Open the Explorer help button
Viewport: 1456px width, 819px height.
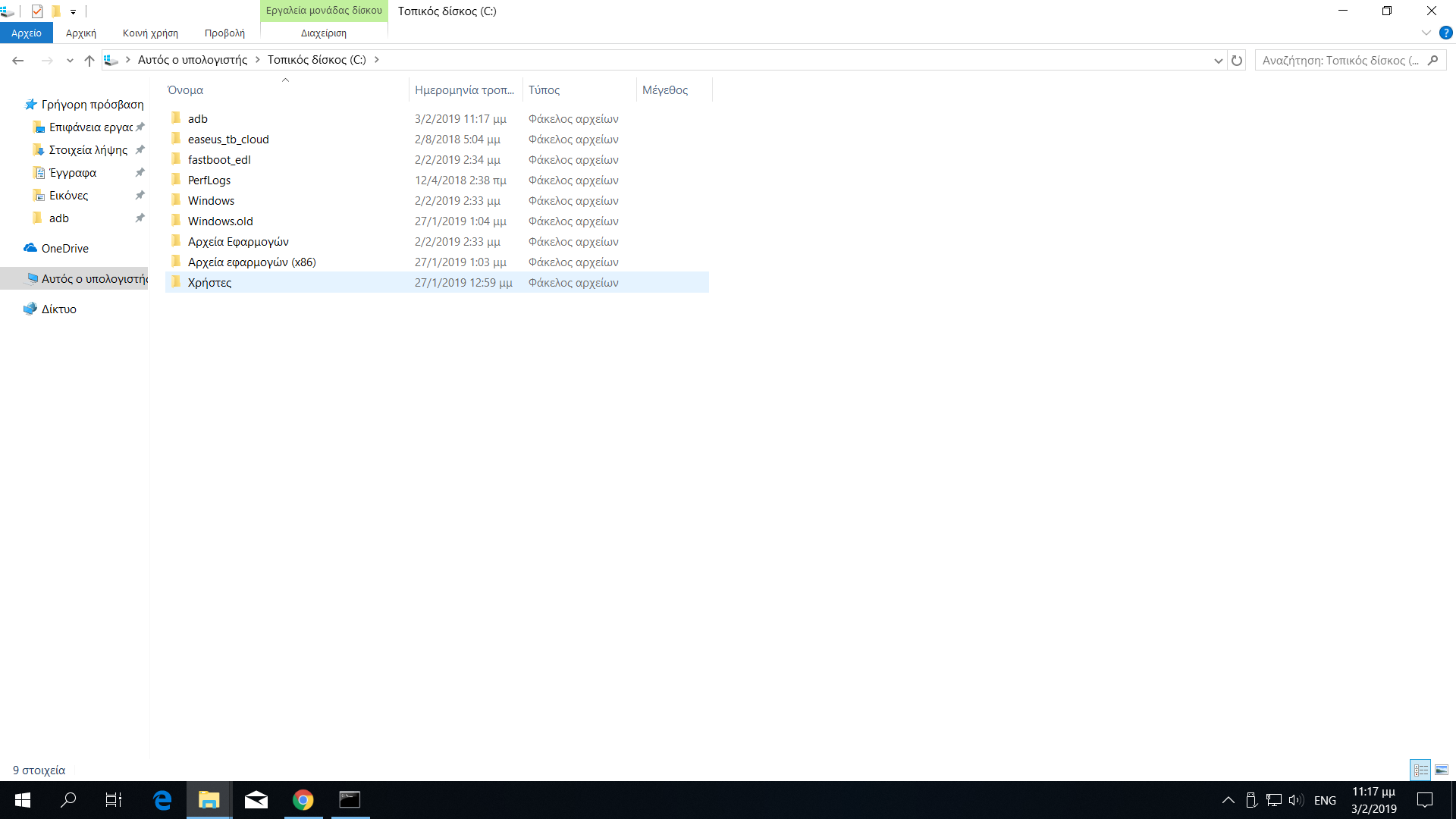point(1445,33)
